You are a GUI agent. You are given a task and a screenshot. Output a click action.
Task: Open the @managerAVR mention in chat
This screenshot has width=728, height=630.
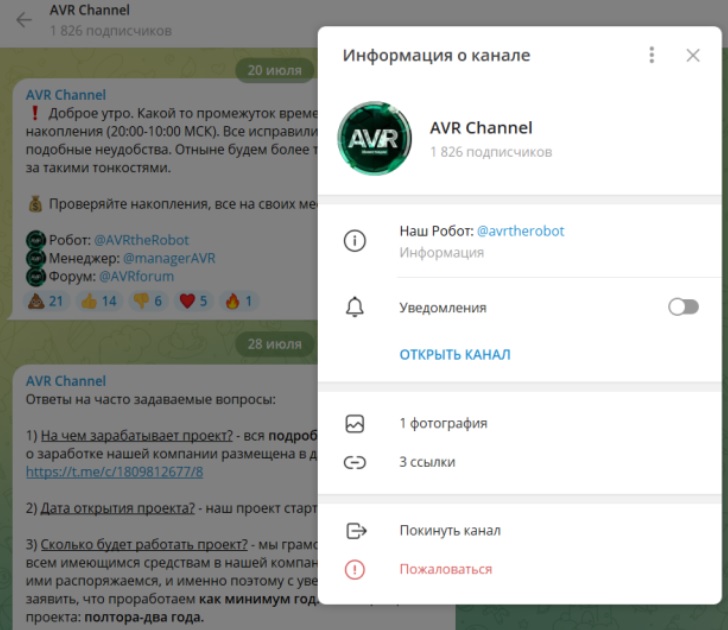tap(169, 258)
